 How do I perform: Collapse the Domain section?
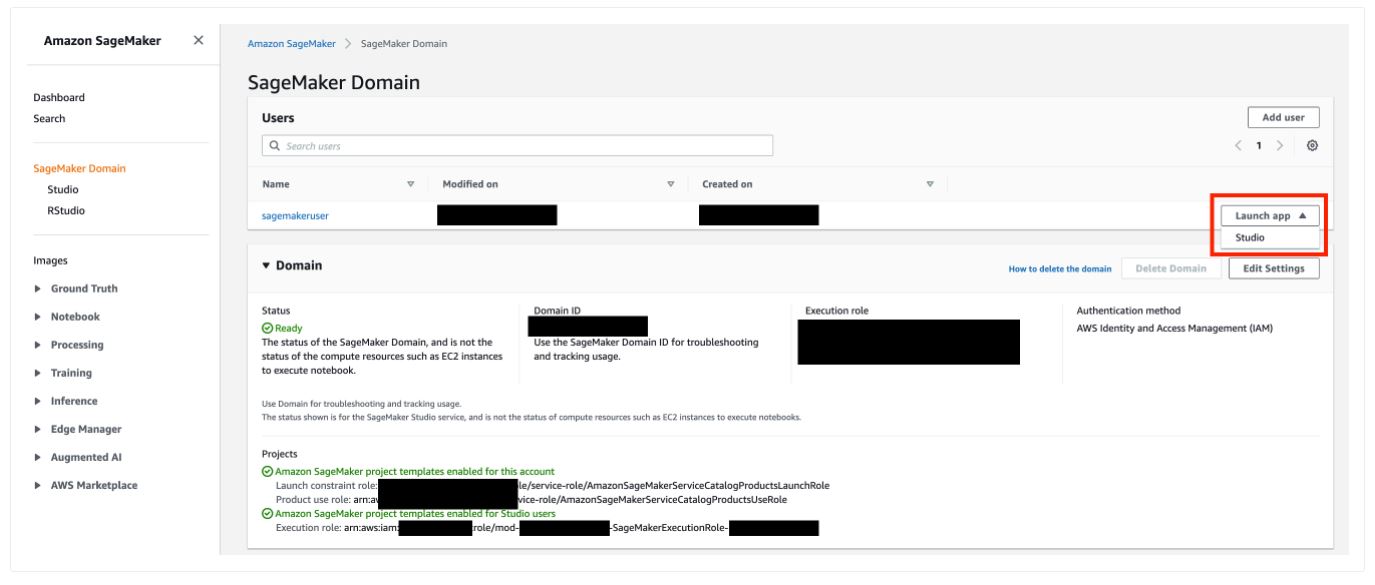tap(266, 266)
